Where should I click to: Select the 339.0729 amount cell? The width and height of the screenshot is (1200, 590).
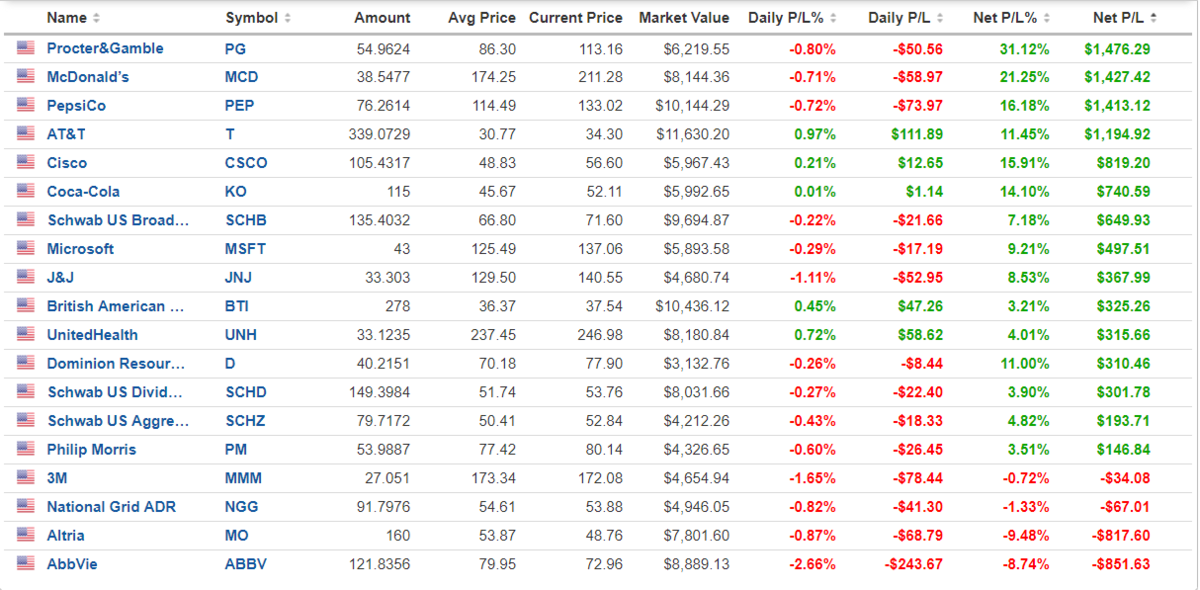pyautogui.click(x=382, y=134)
